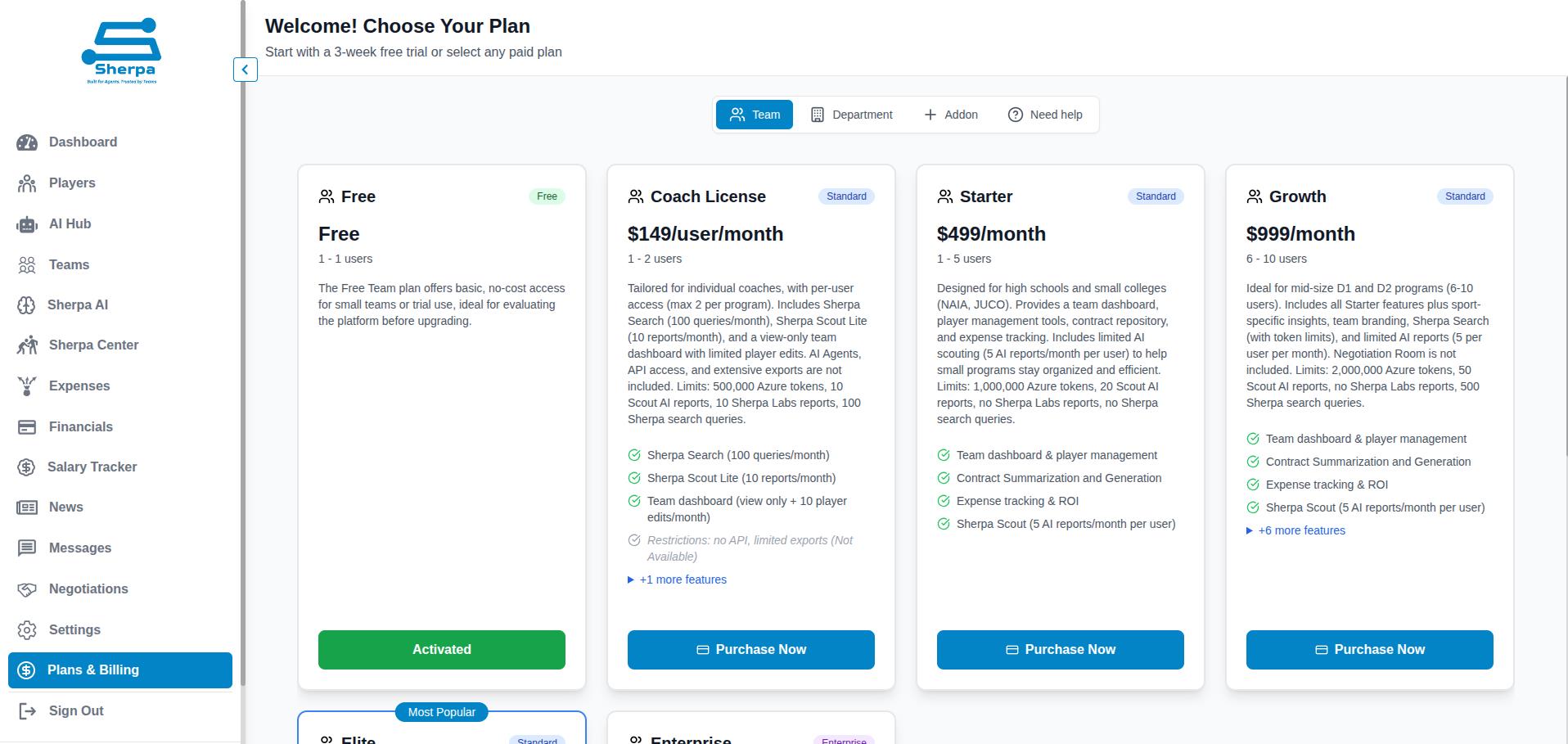Click the Sign Out icon
1568x744 pixels.
tap(27, 711)
